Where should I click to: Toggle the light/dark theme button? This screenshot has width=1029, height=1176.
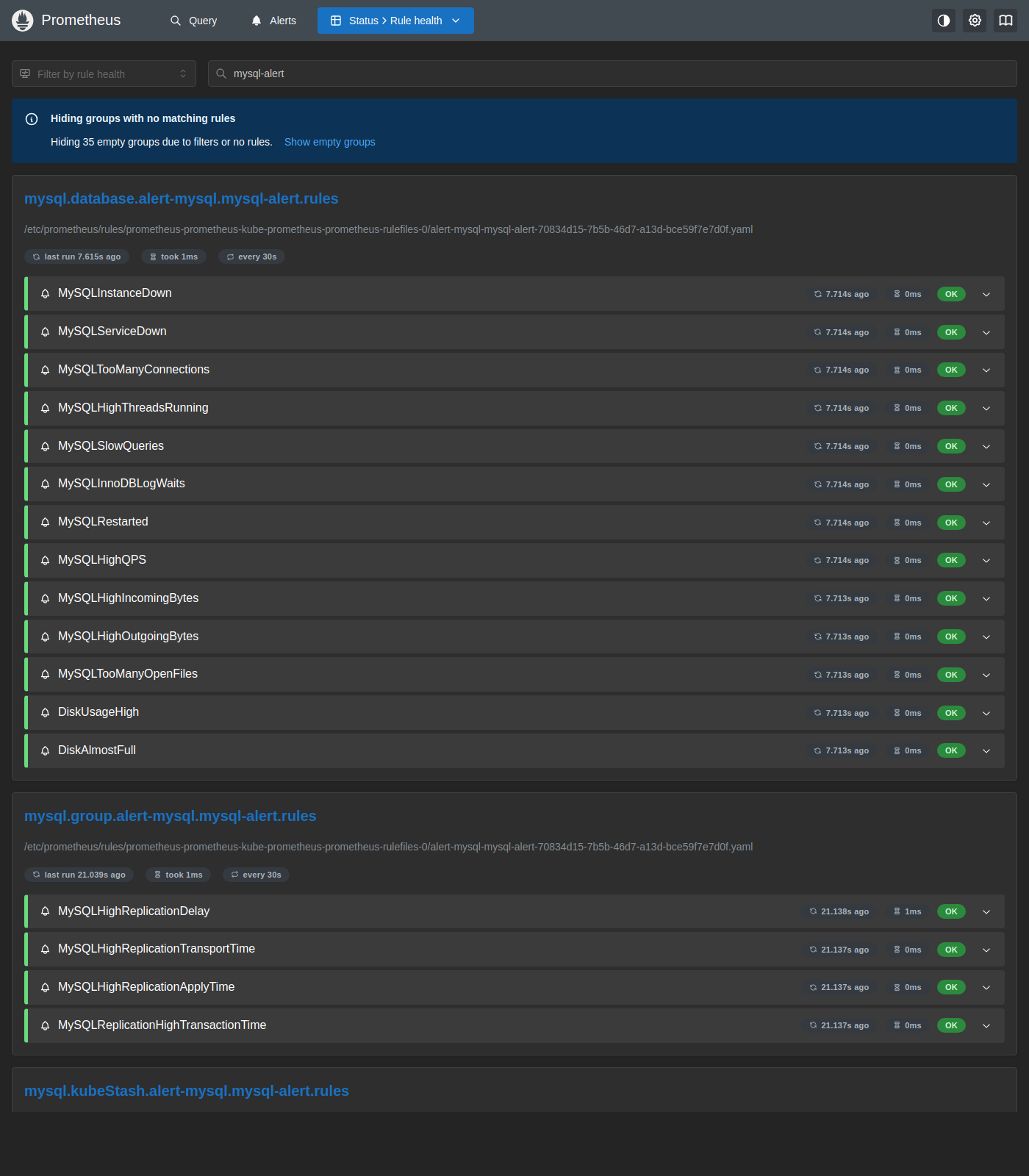point(944,21)
